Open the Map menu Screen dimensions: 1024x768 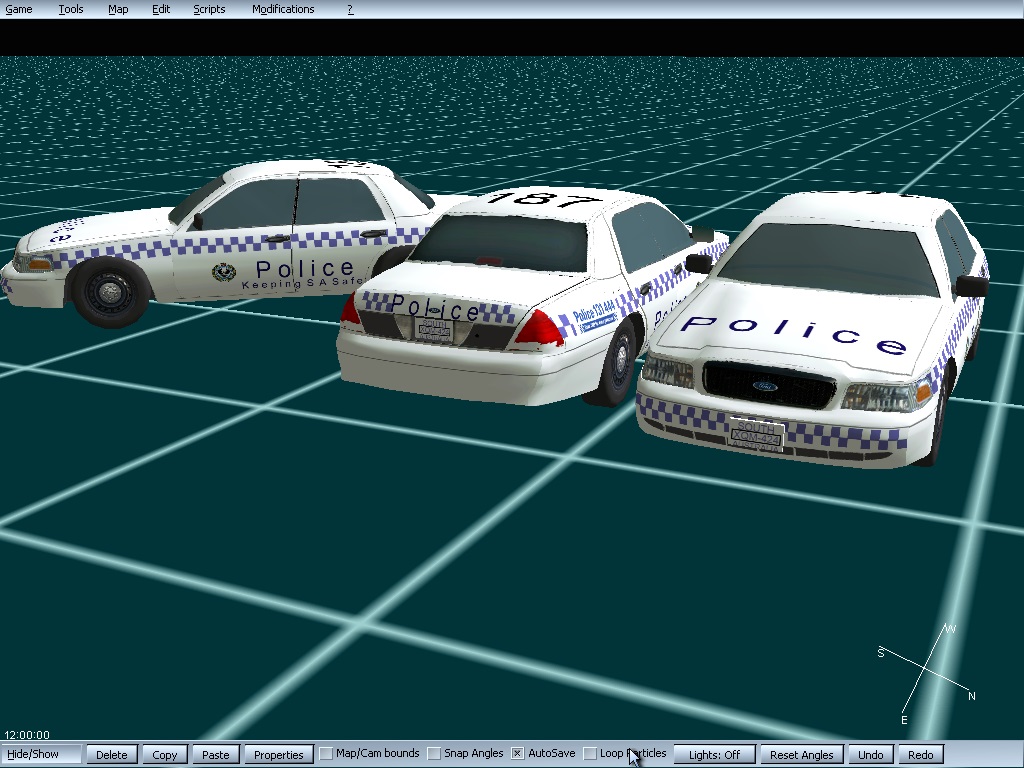tap(118, 9)
